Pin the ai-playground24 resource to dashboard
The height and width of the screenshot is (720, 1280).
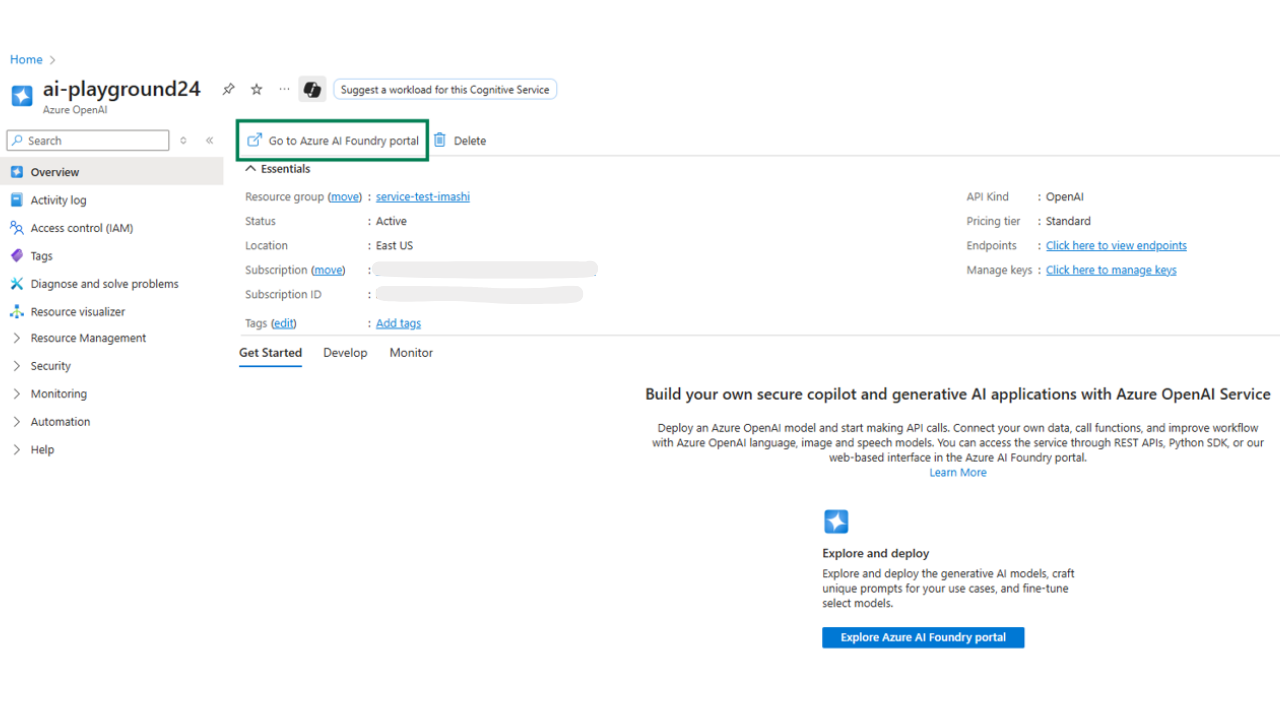pos(228,90)
